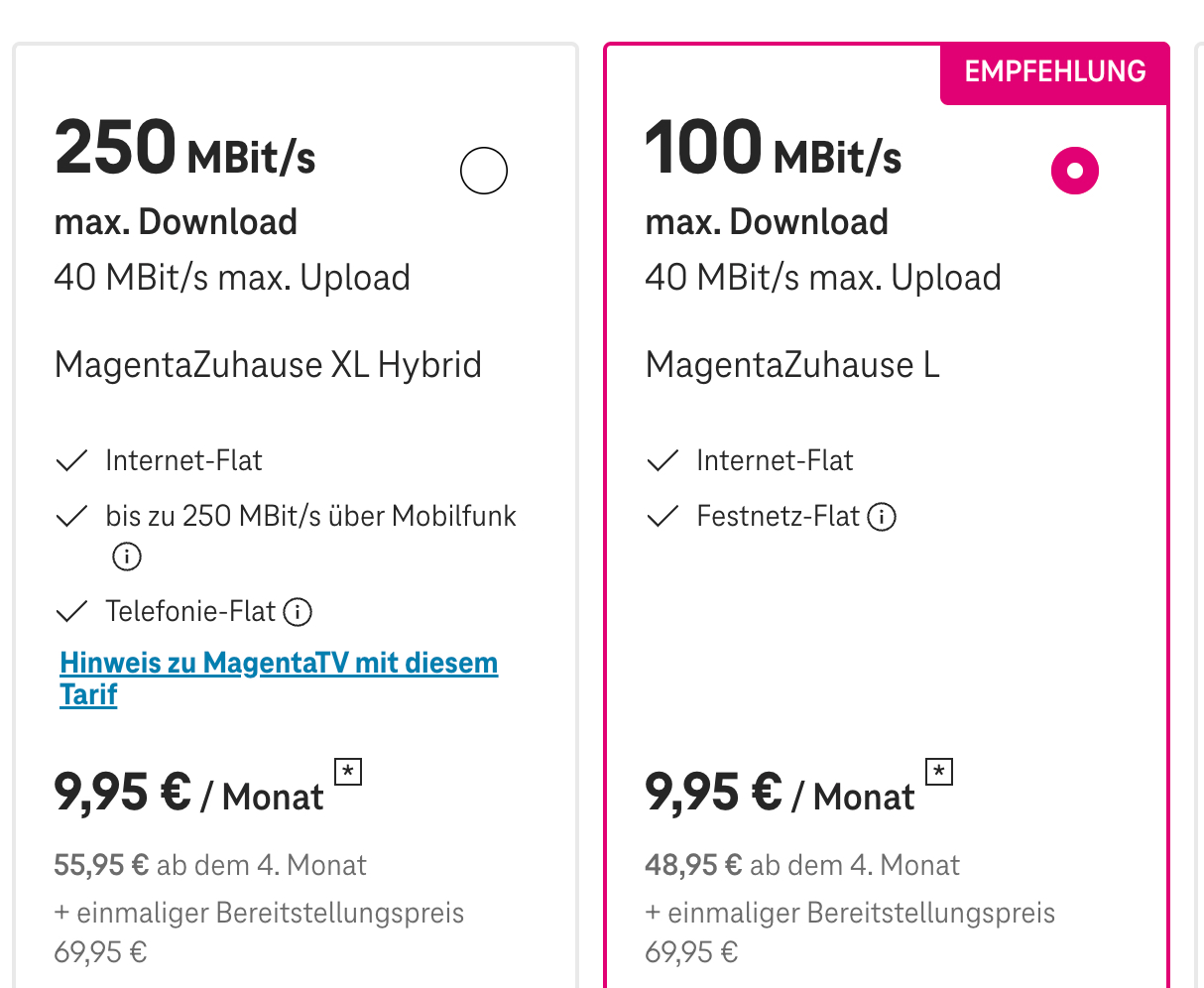Click checkmark beside Telefonie-Flat

point(72,612)
